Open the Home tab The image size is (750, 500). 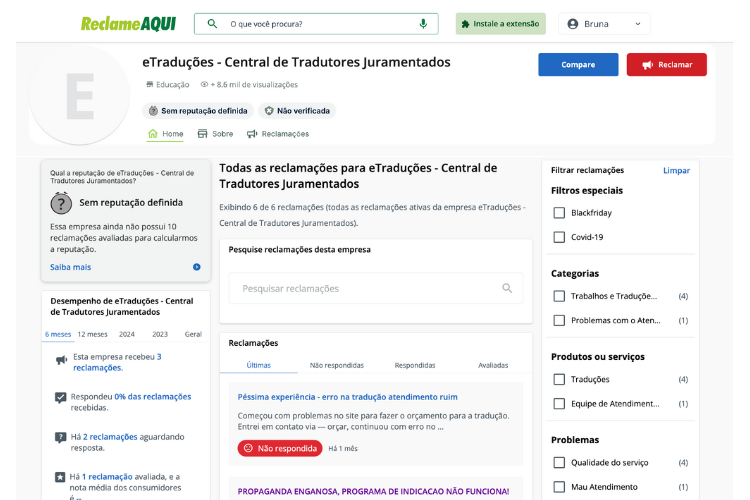click(x=165, y=134)
